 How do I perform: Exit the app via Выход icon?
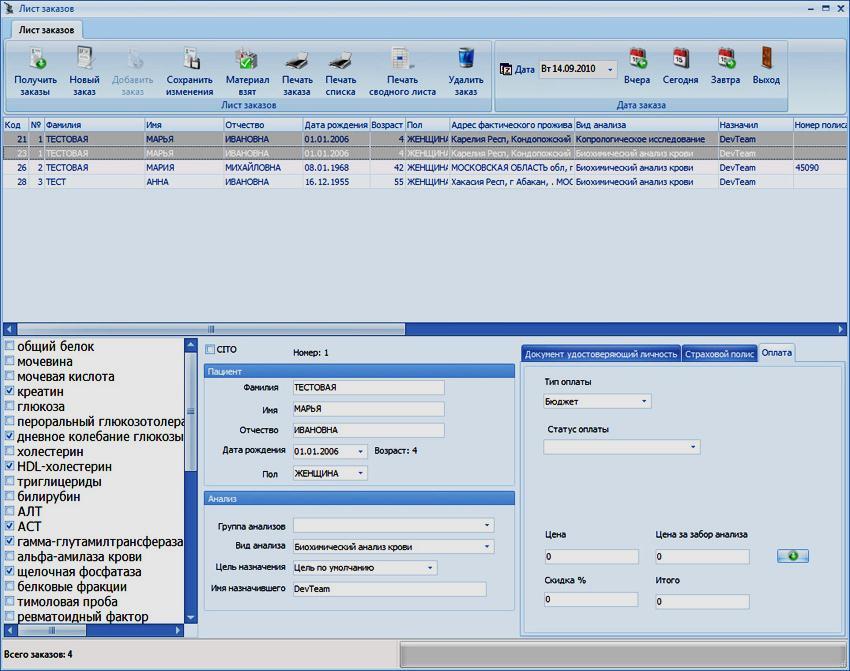click(x=766, y=60)
